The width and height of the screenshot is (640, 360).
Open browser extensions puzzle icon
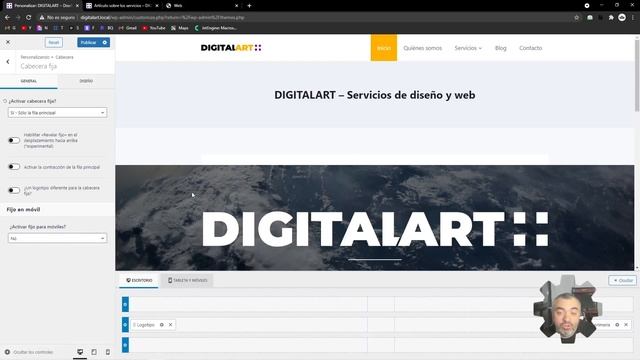tap(611, 18)
